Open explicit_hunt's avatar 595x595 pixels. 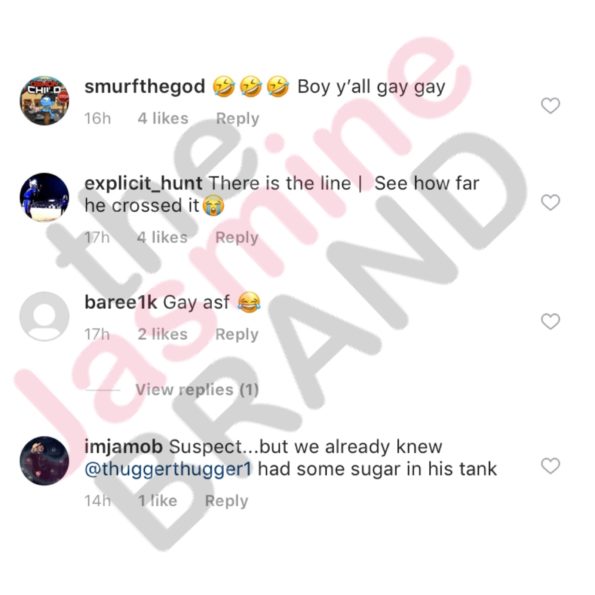(44, 197)
